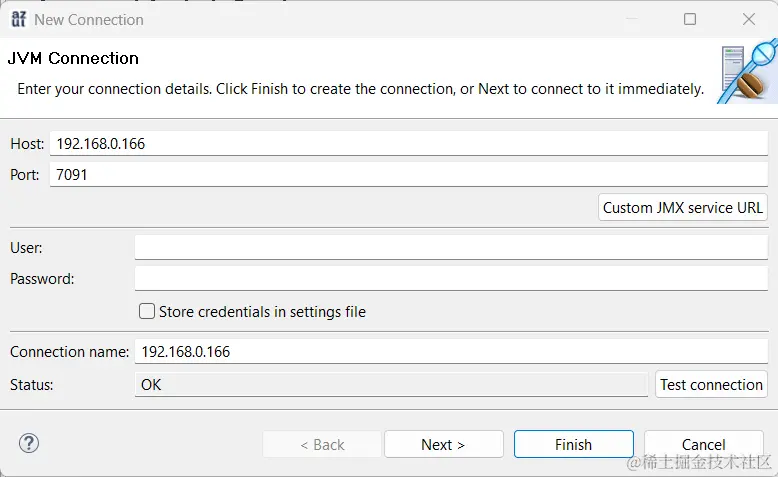Click into the User text field
Image resolution: width=778 pixels, height=477 pixels.
pos(450,247)
